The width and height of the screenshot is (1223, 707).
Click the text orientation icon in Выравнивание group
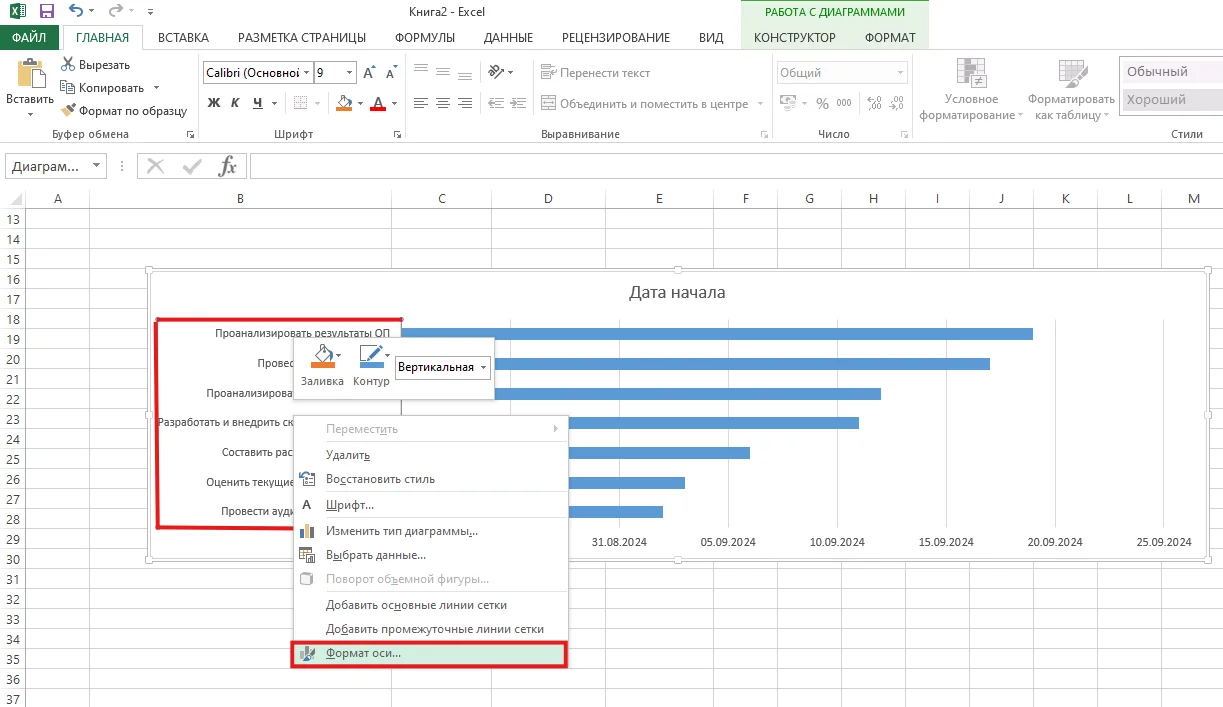tap(497, 73)
